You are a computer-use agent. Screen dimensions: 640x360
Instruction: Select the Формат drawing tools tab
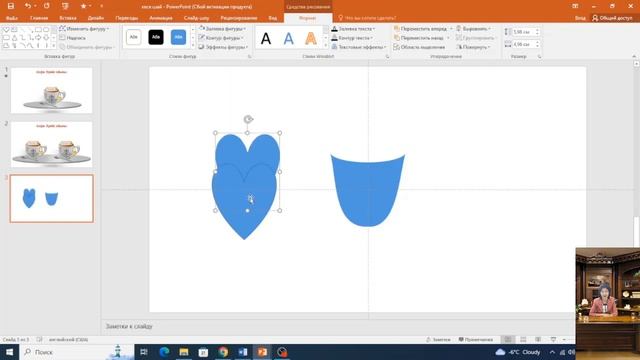click(307, 18)
